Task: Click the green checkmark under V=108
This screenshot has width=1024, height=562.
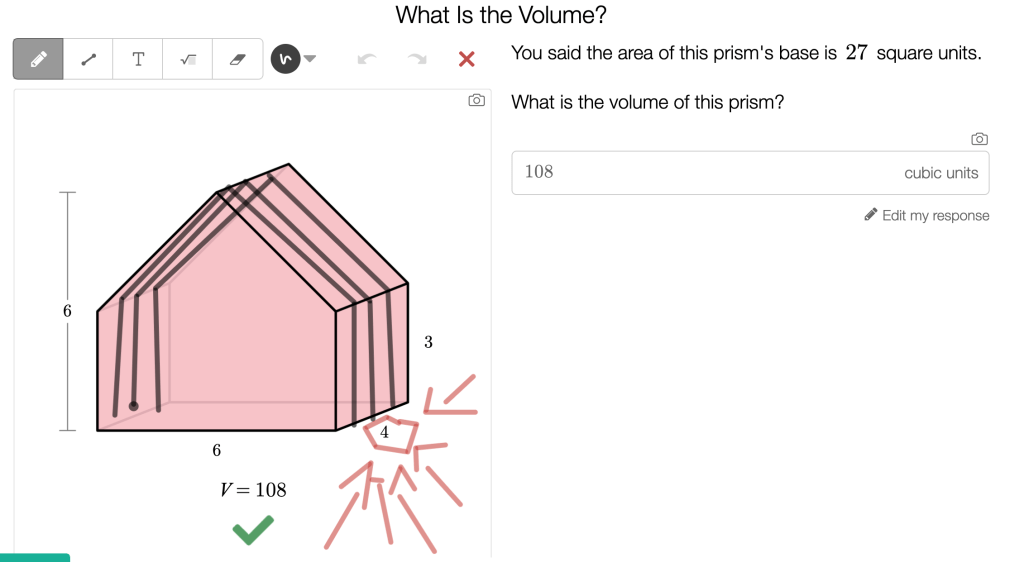Action: click(x=253, y=530)
